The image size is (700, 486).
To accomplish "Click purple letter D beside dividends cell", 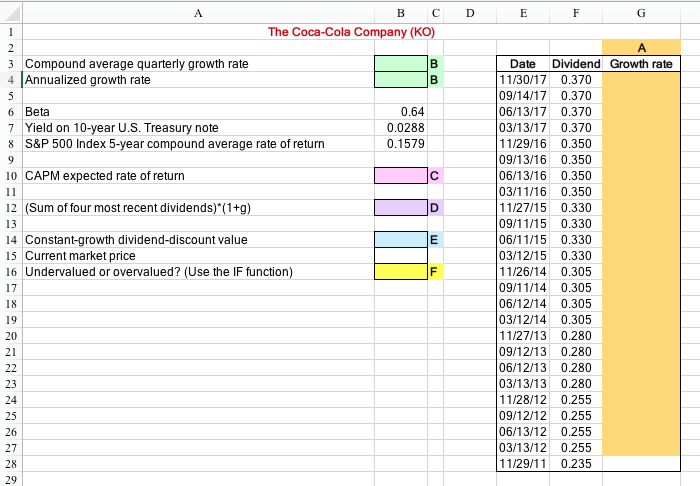I will point(434,208).
